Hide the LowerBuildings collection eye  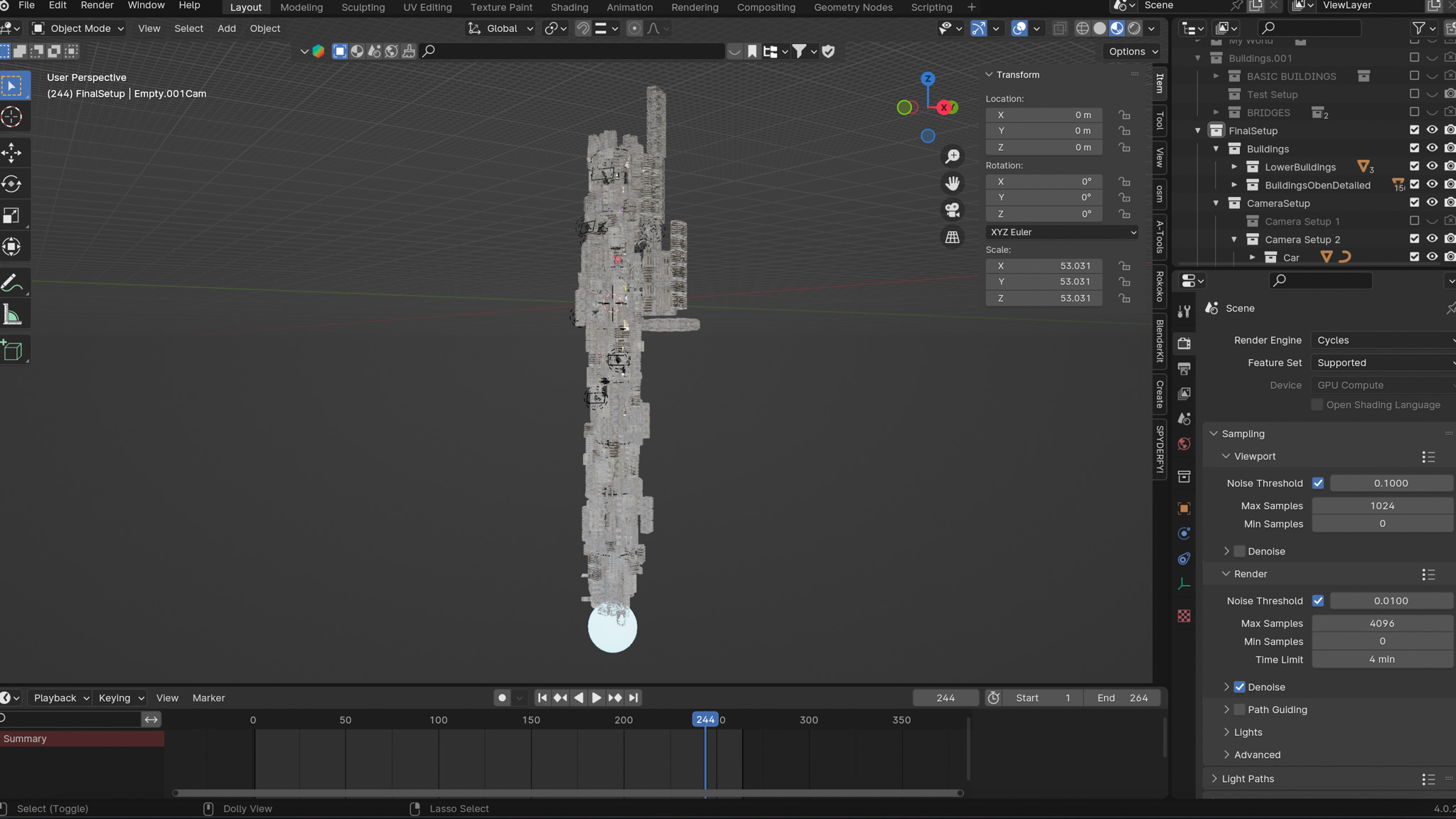coord(1432,166)
